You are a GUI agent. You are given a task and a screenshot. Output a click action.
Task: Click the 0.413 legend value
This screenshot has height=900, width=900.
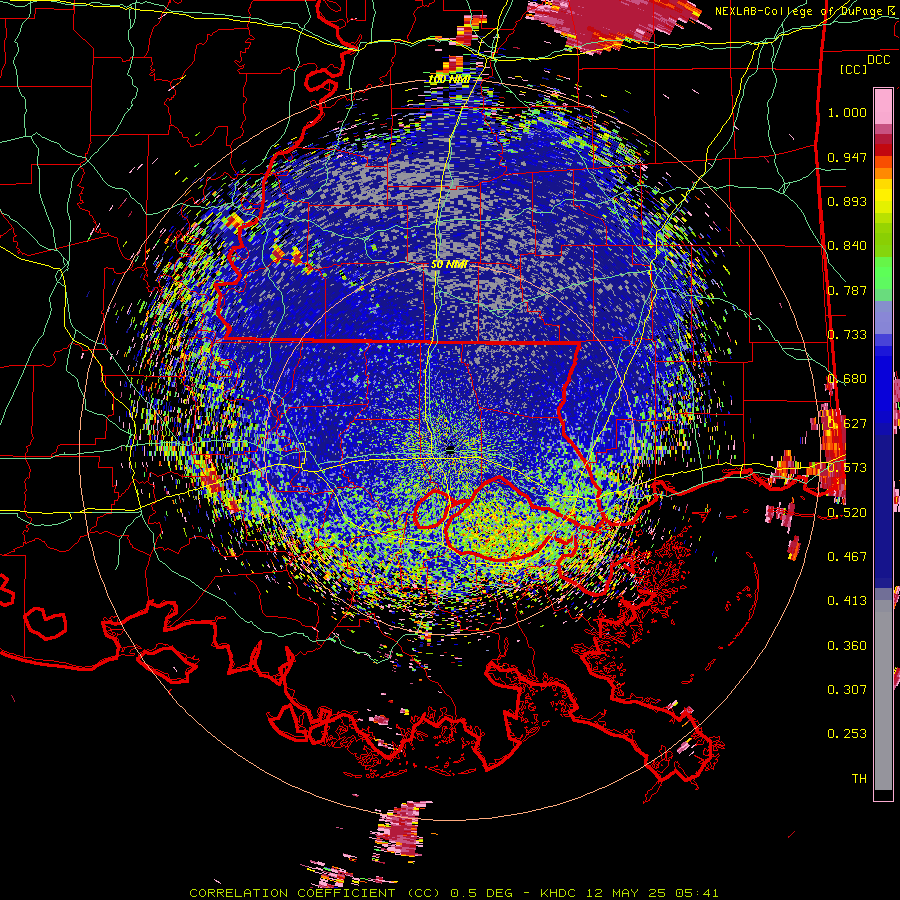click(x=847, y=600)
